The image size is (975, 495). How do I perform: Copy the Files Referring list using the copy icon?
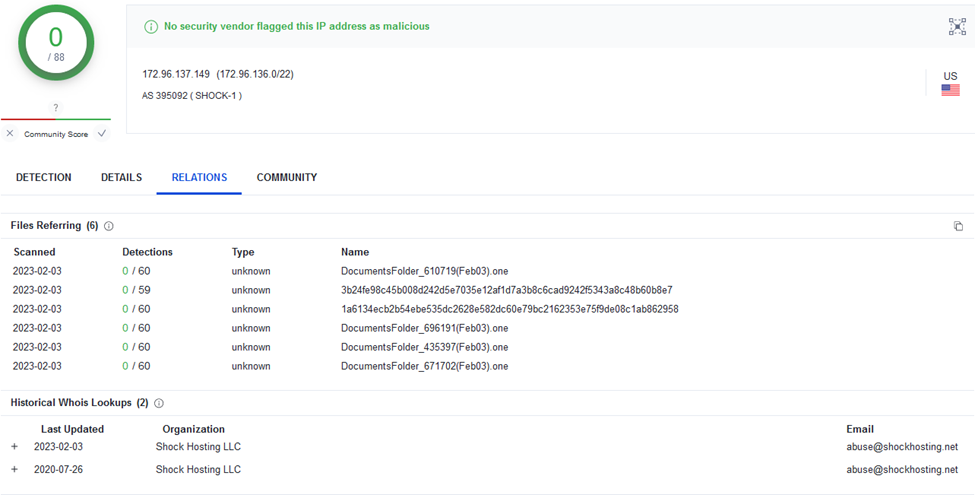(958, 226)
